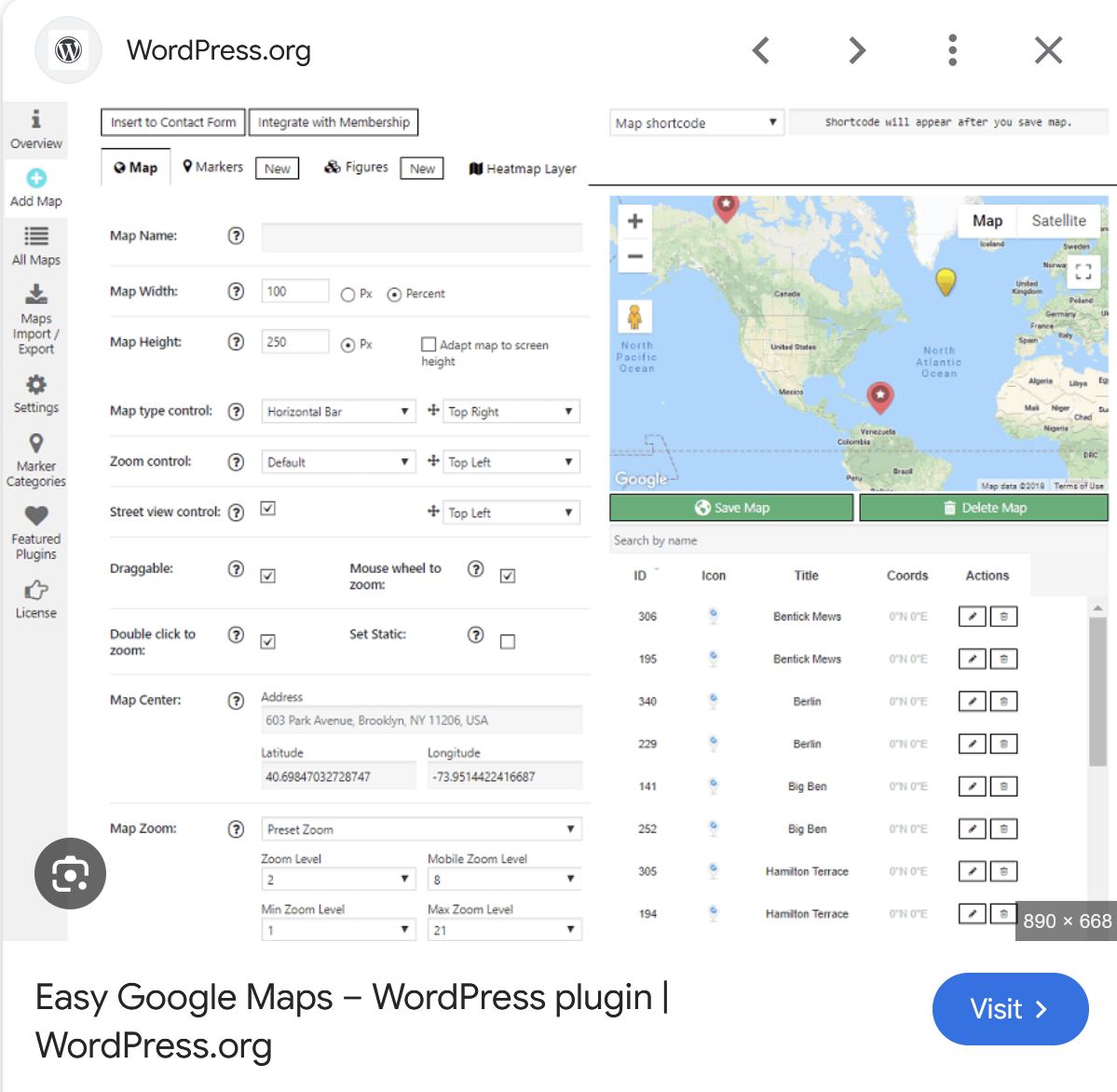
Task: Switch to the Markers tab
Action: pos(213,168)
